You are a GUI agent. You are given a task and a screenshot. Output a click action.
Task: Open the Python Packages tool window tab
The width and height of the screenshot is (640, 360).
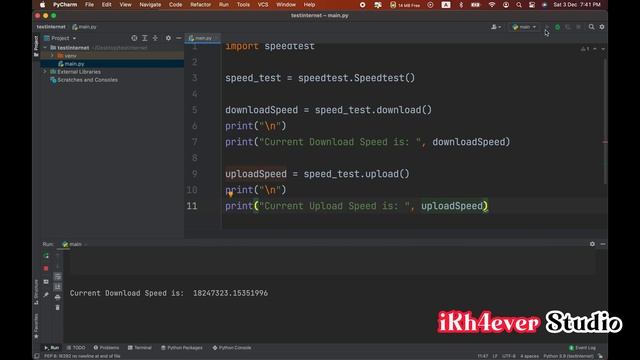tap(182, 348)
